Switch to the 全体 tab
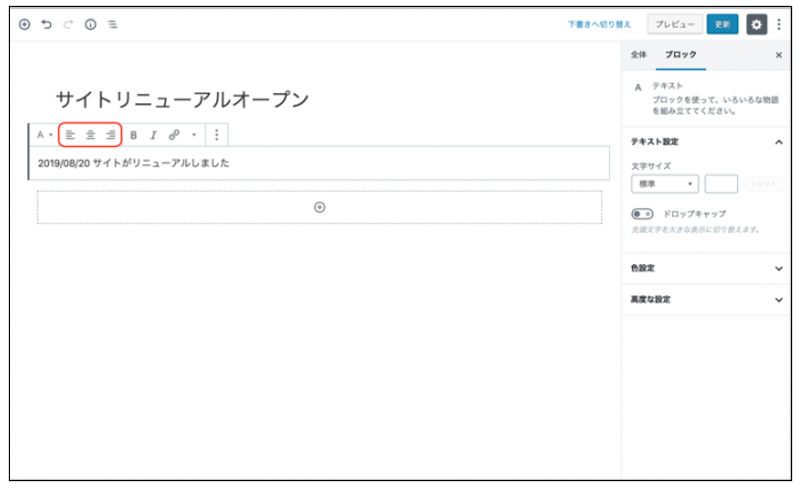 [639, 55]
